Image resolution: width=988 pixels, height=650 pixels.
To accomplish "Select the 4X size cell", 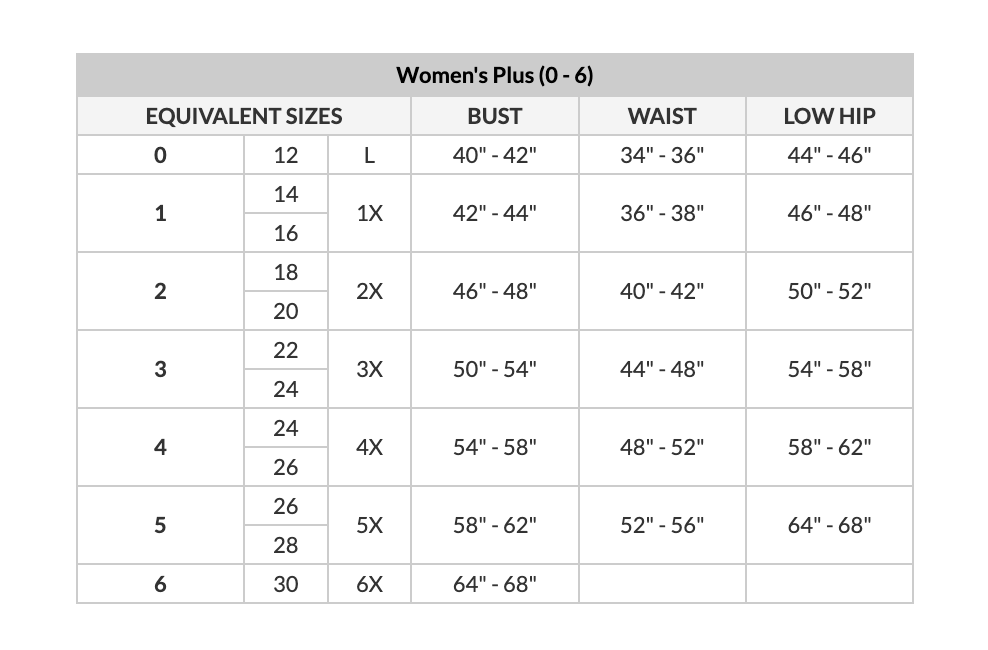I will point(369,447).
